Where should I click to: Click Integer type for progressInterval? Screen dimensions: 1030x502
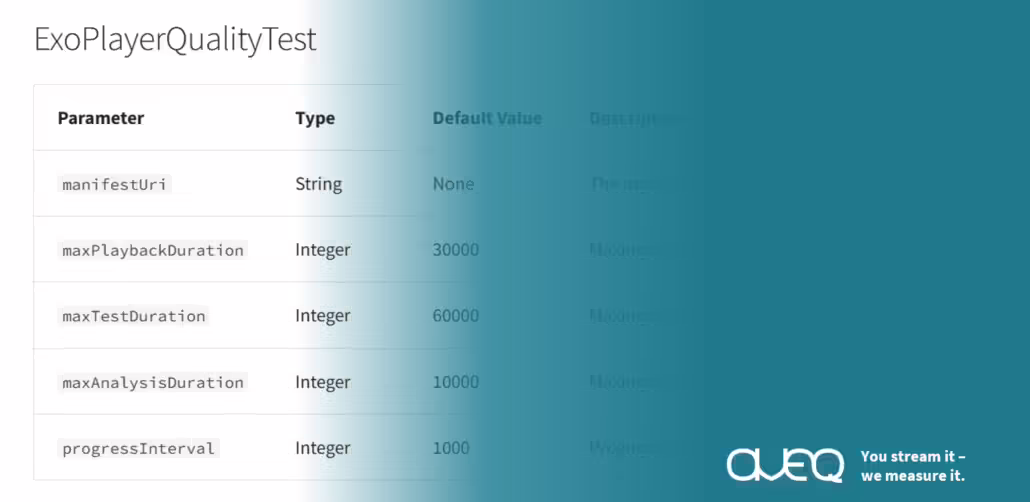323,449
